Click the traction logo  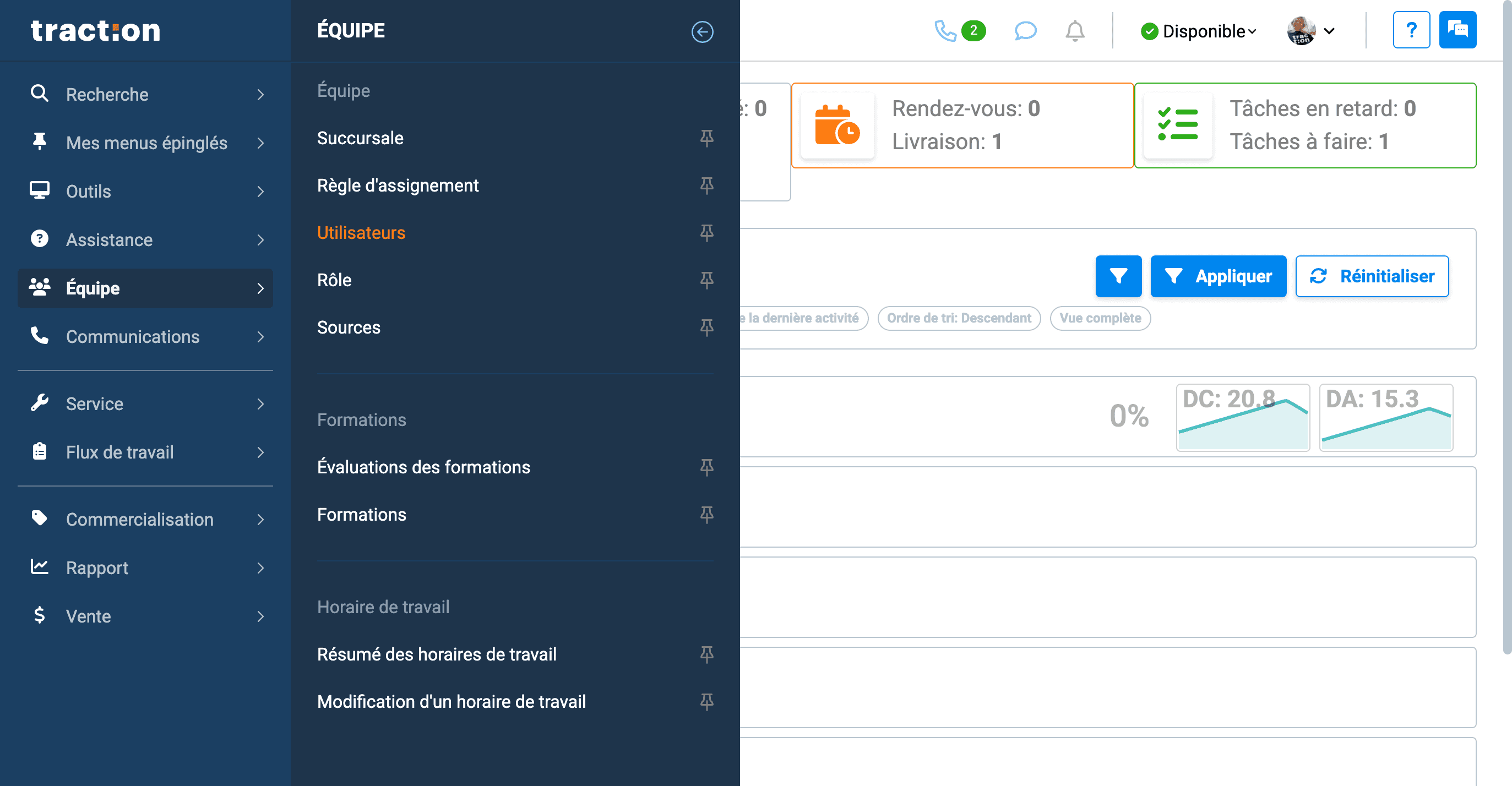(x=95, y=30)
